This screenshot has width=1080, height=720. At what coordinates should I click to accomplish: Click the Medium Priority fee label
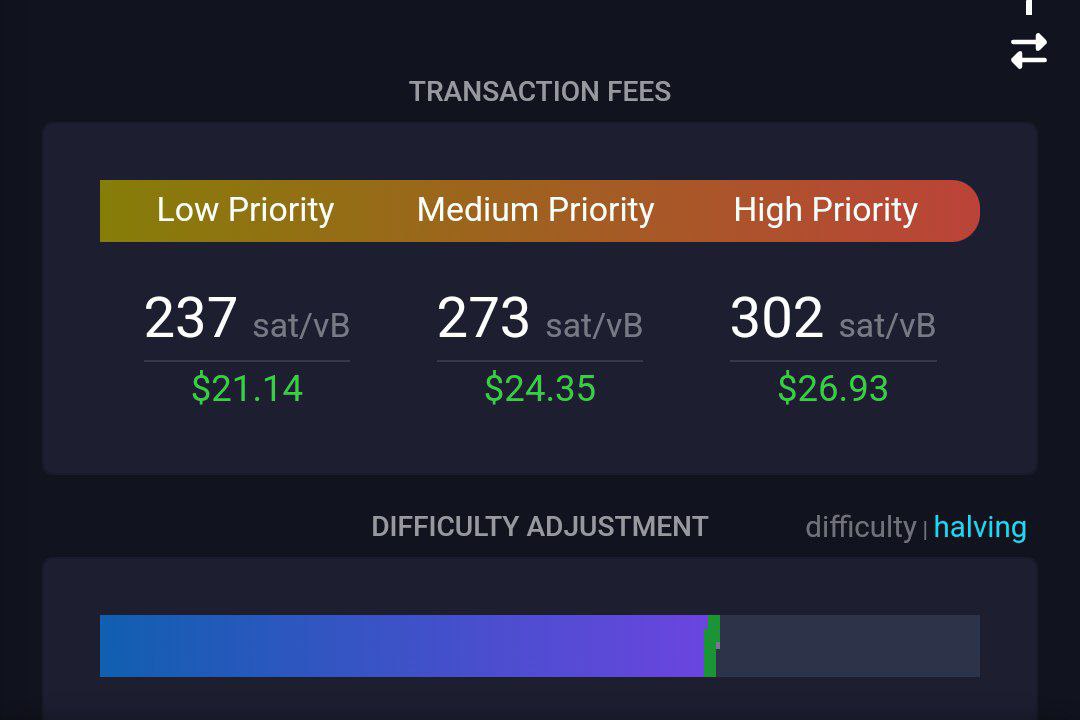[535, 209]
